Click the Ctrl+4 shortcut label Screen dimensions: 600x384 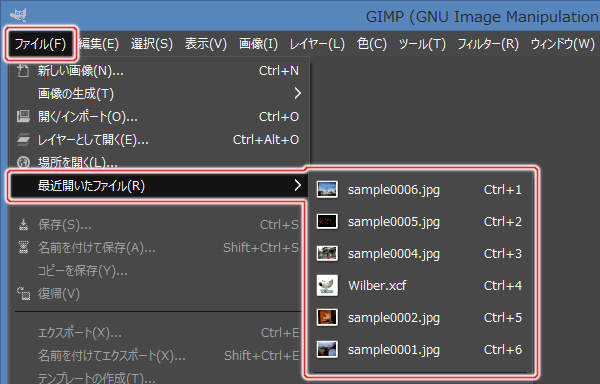point(502,286)
